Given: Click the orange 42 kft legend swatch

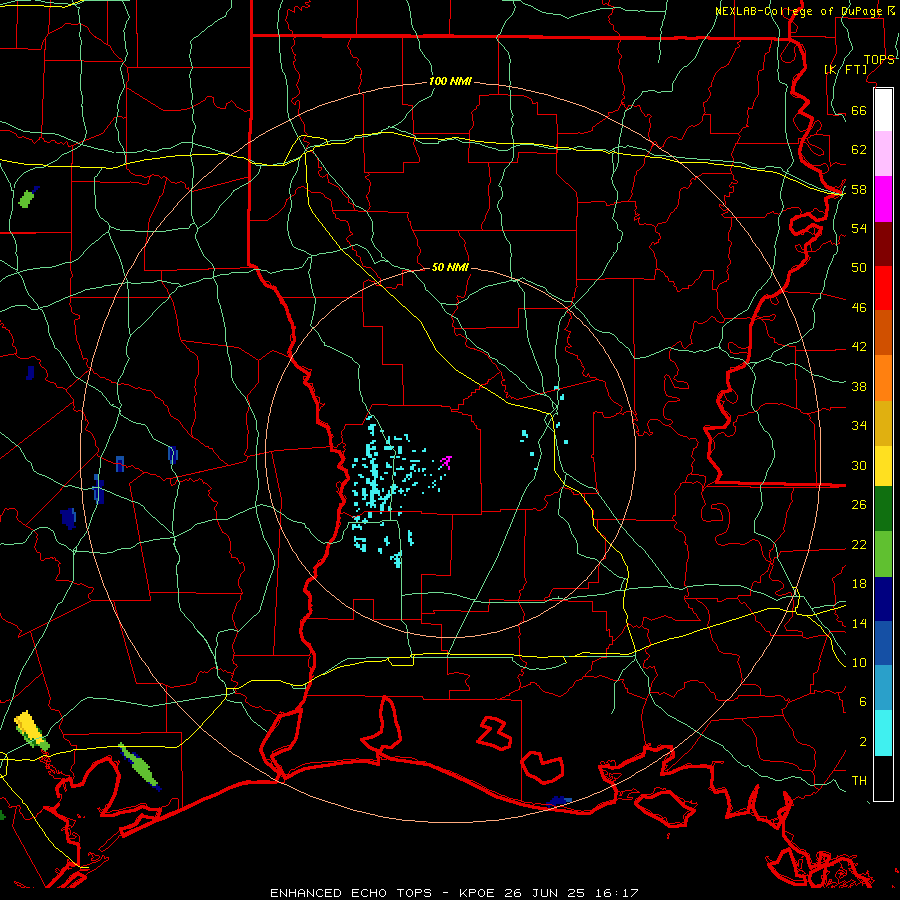Looking at the screenshot, I should click(x=883, y=378).
